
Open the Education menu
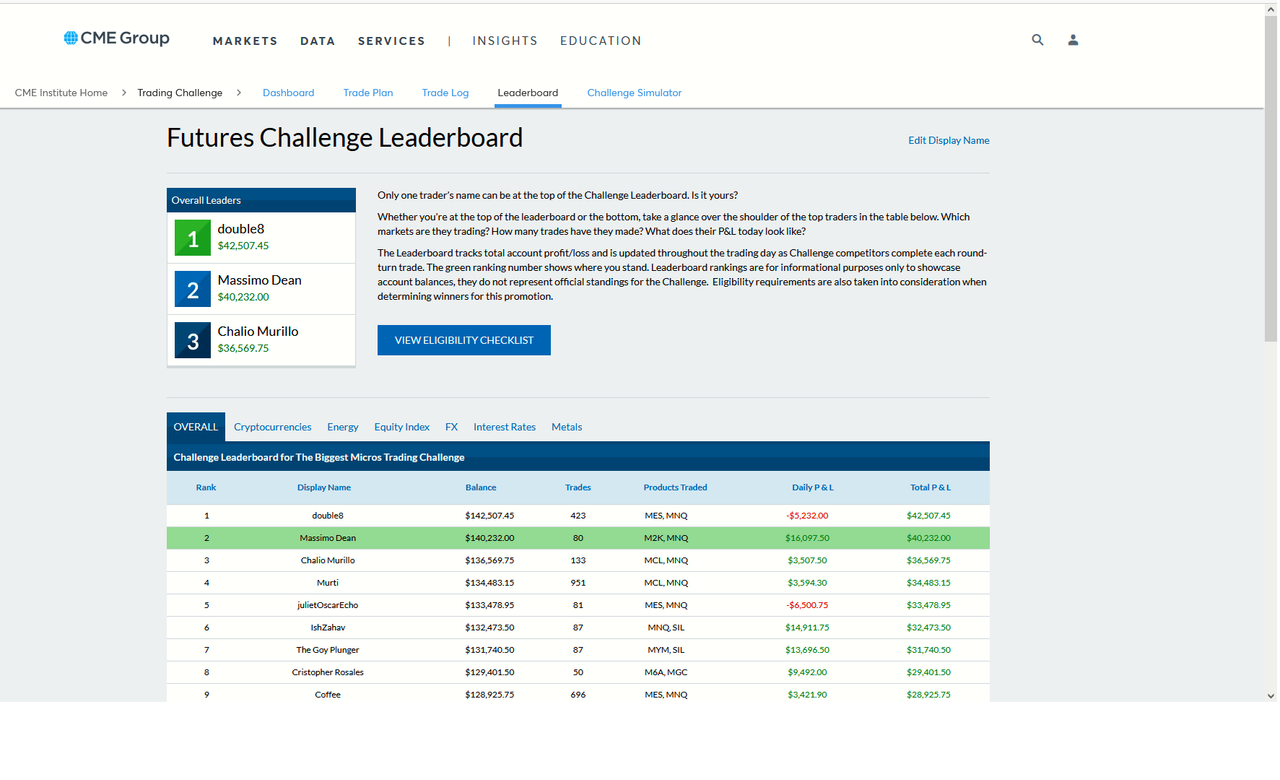601,41
